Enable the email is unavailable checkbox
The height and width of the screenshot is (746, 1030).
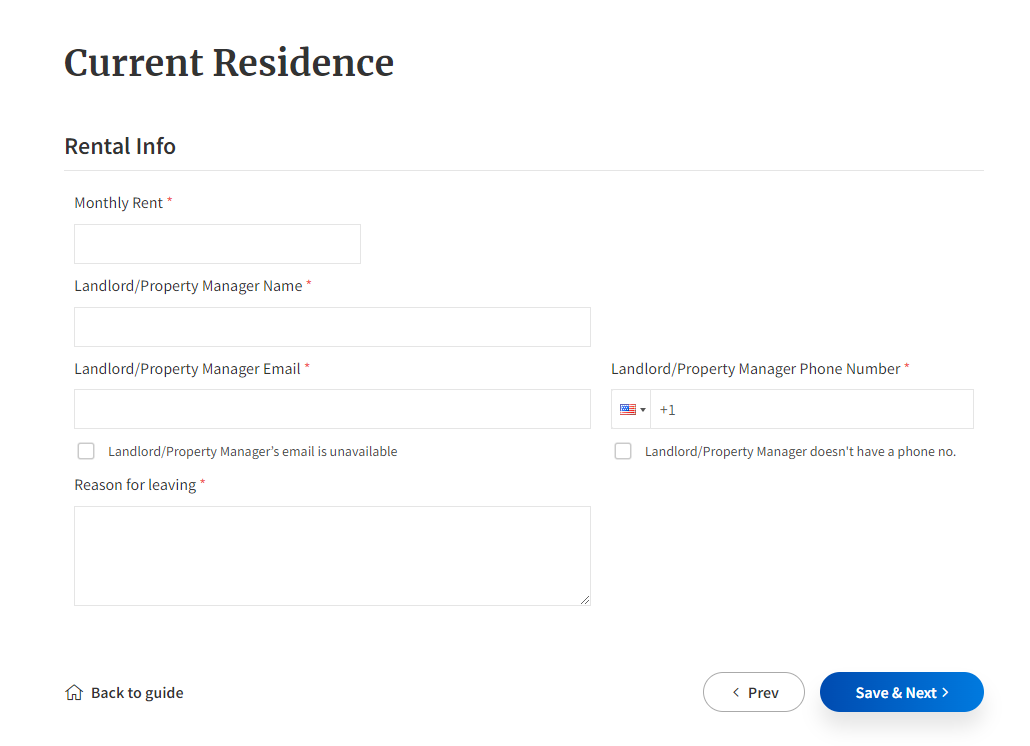tap(86, 450)
